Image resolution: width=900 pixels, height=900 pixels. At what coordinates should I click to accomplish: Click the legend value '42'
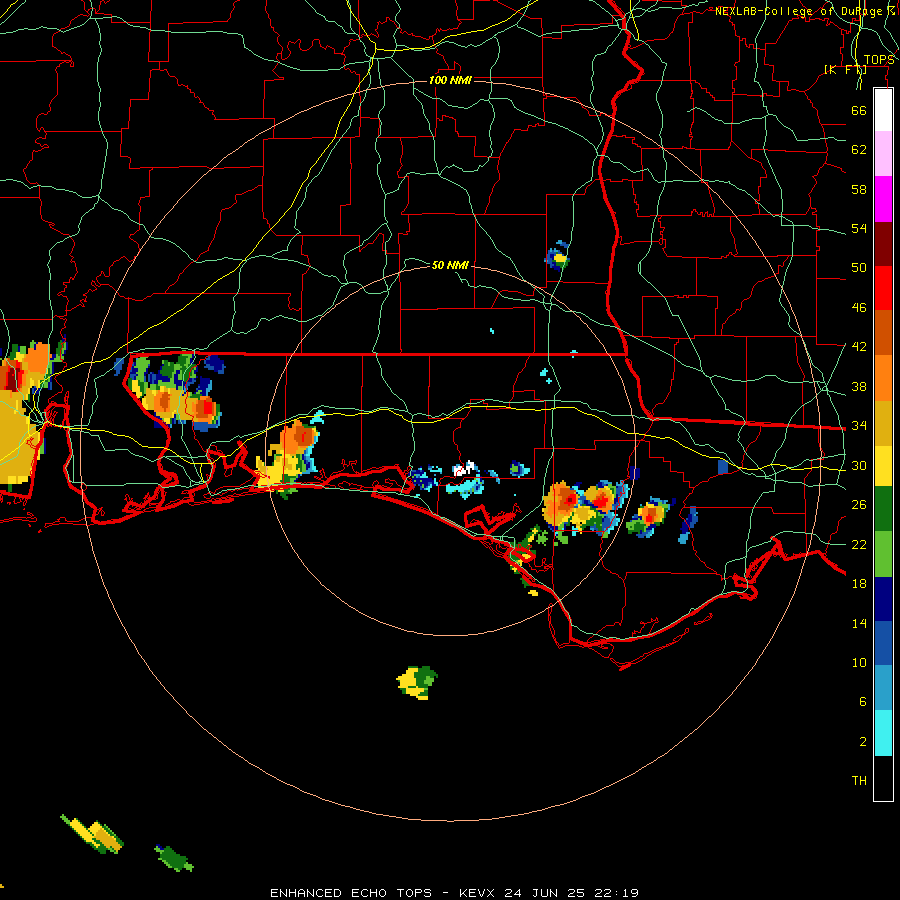pos(859,347)
